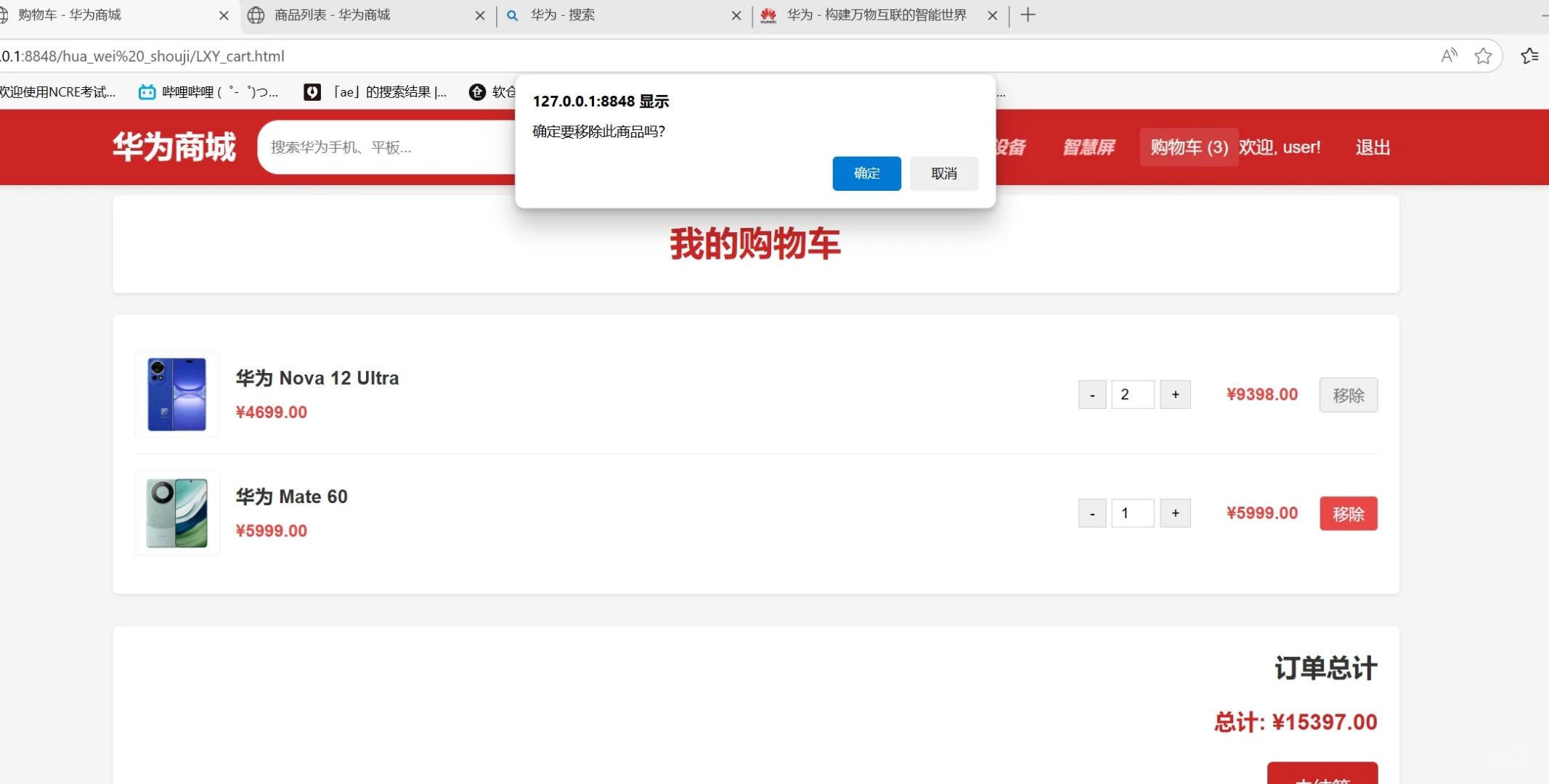Click the 智慧屏 navigation item

(1089, 147)
